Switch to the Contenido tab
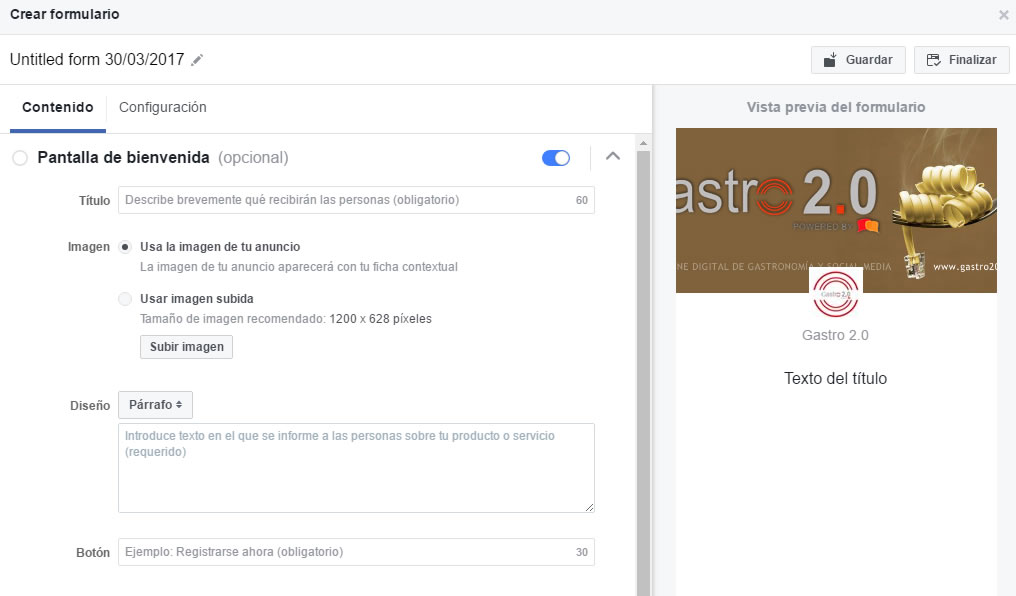The height and width of the screenshot is (596, 1016). point(57,107)
